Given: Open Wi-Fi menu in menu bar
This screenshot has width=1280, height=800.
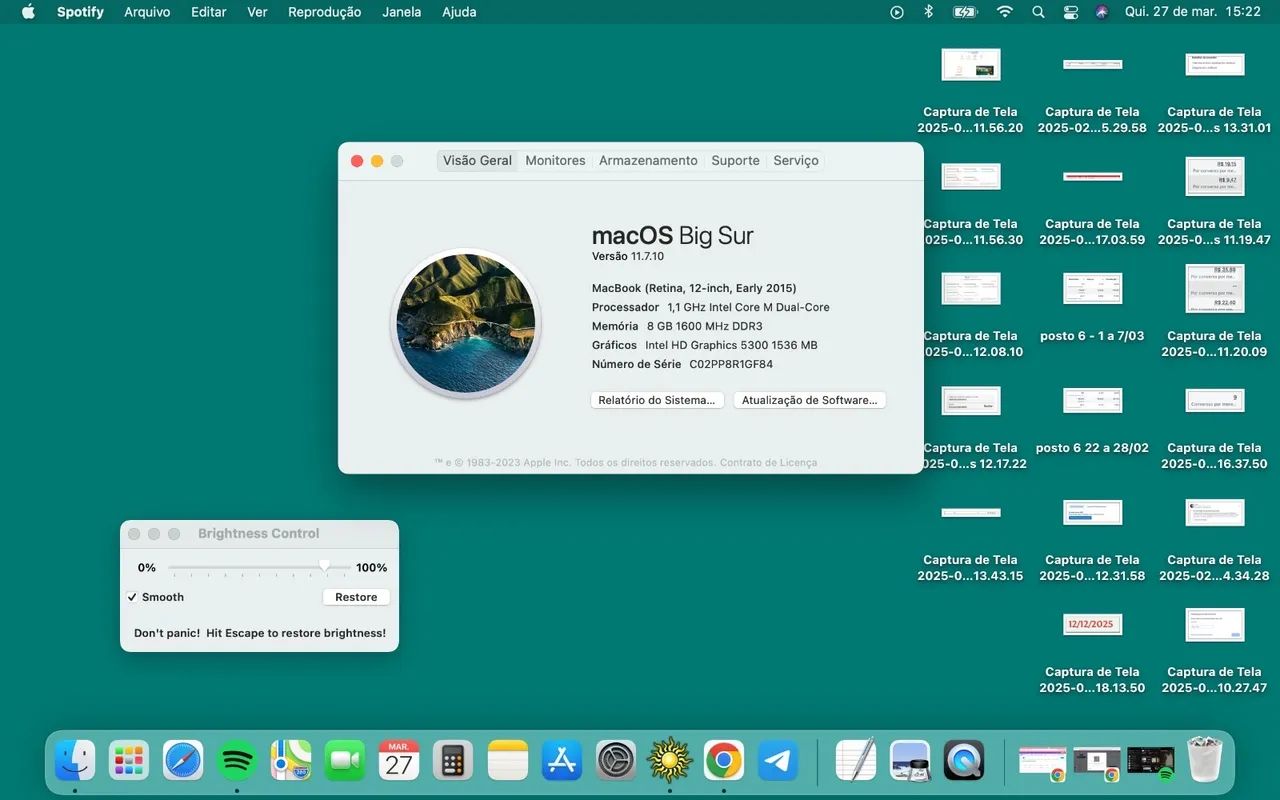Looking at the screenshot, I should (1005, 12).
